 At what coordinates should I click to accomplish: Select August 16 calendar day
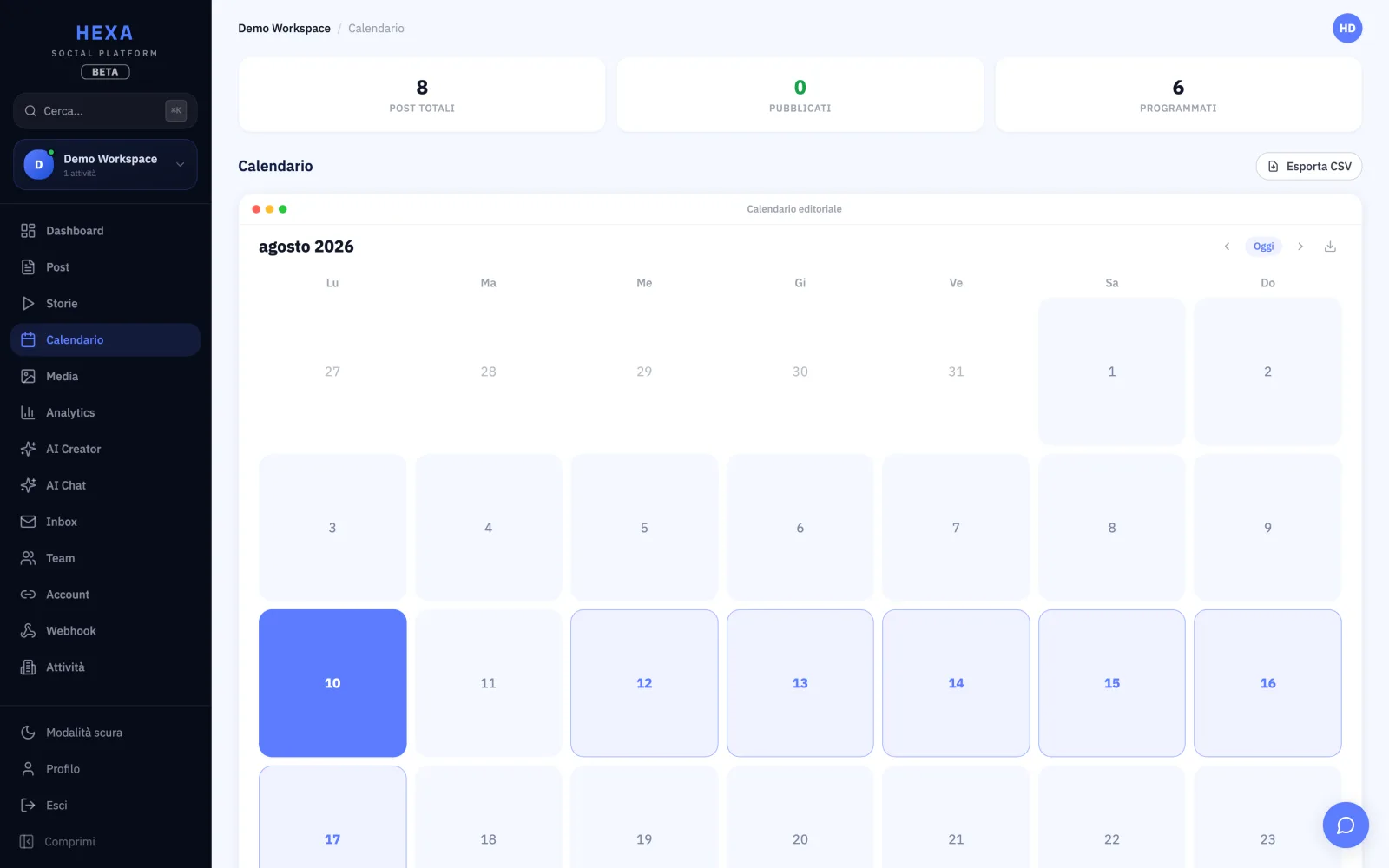tap(1267, 683)
